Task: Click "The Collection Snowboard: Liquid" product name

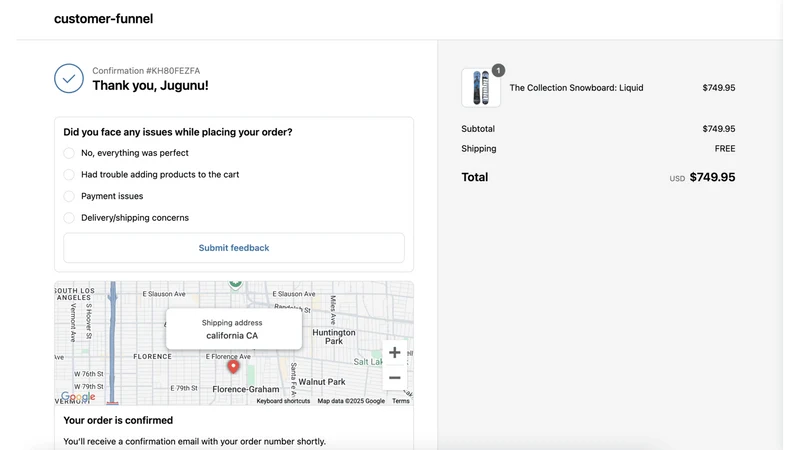Action: [577, 88]
